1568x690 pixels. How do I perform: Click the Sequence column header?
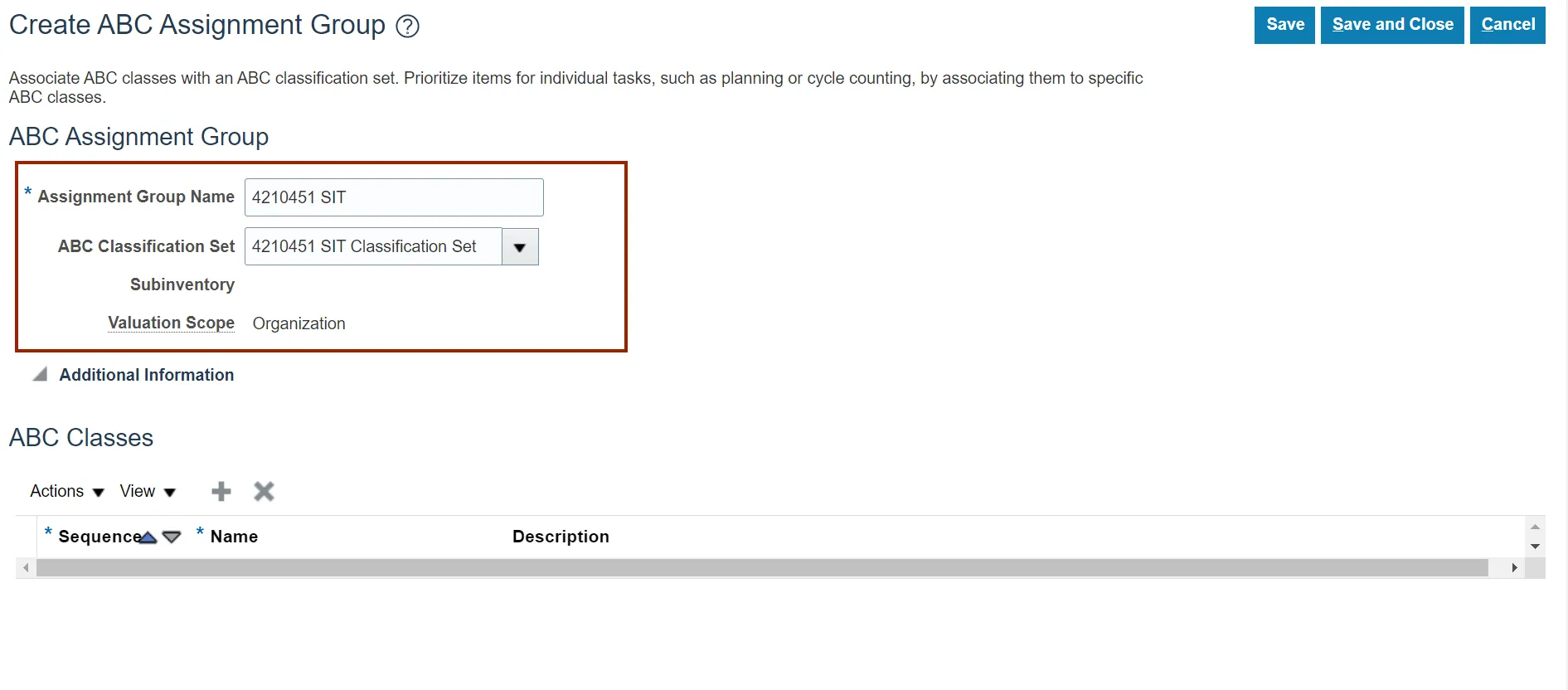[x=99, y=537]
